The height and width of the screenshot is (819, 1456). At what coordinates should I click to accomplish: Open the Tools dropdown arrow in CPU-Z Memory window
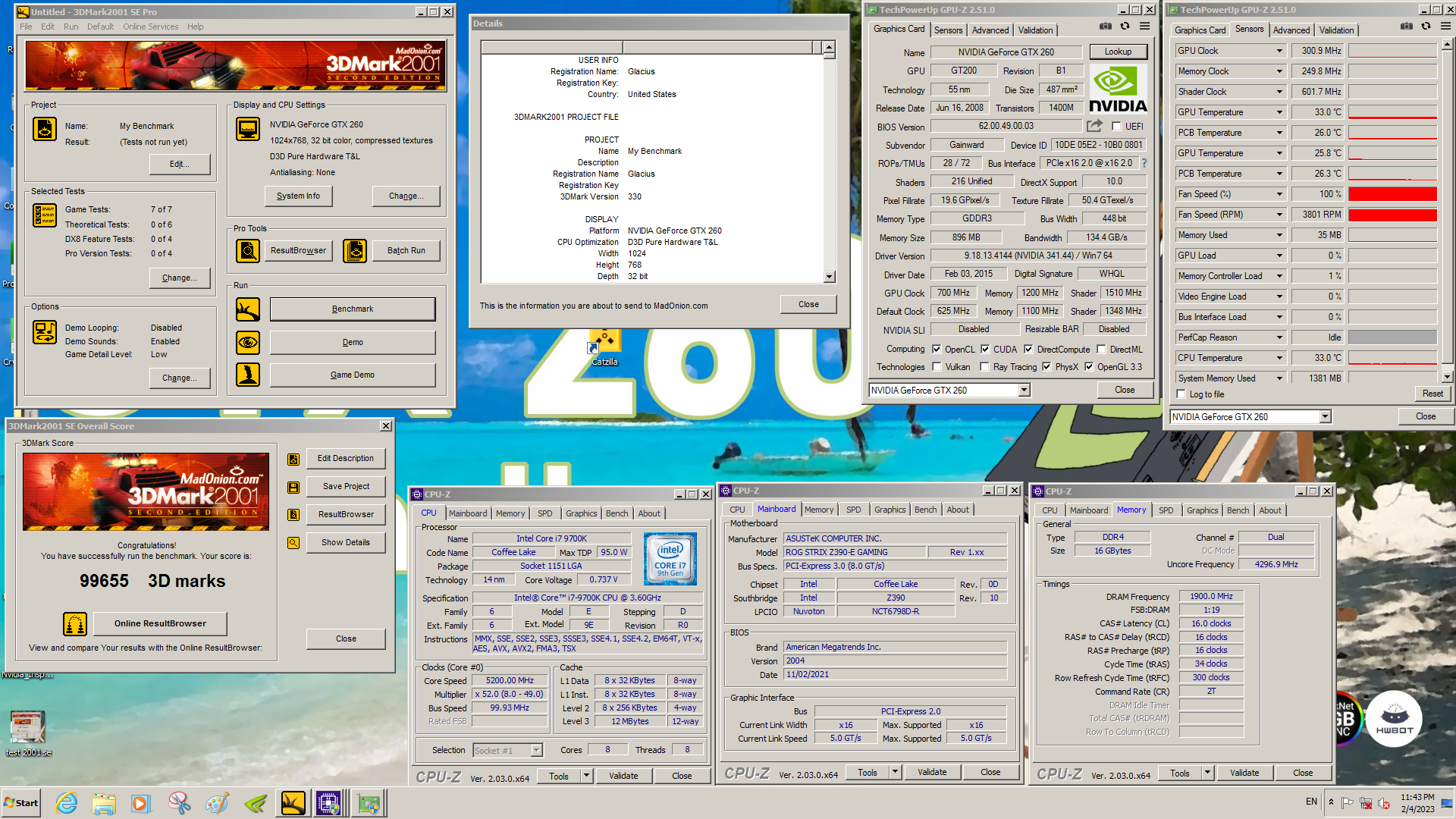click(1207, 773)
